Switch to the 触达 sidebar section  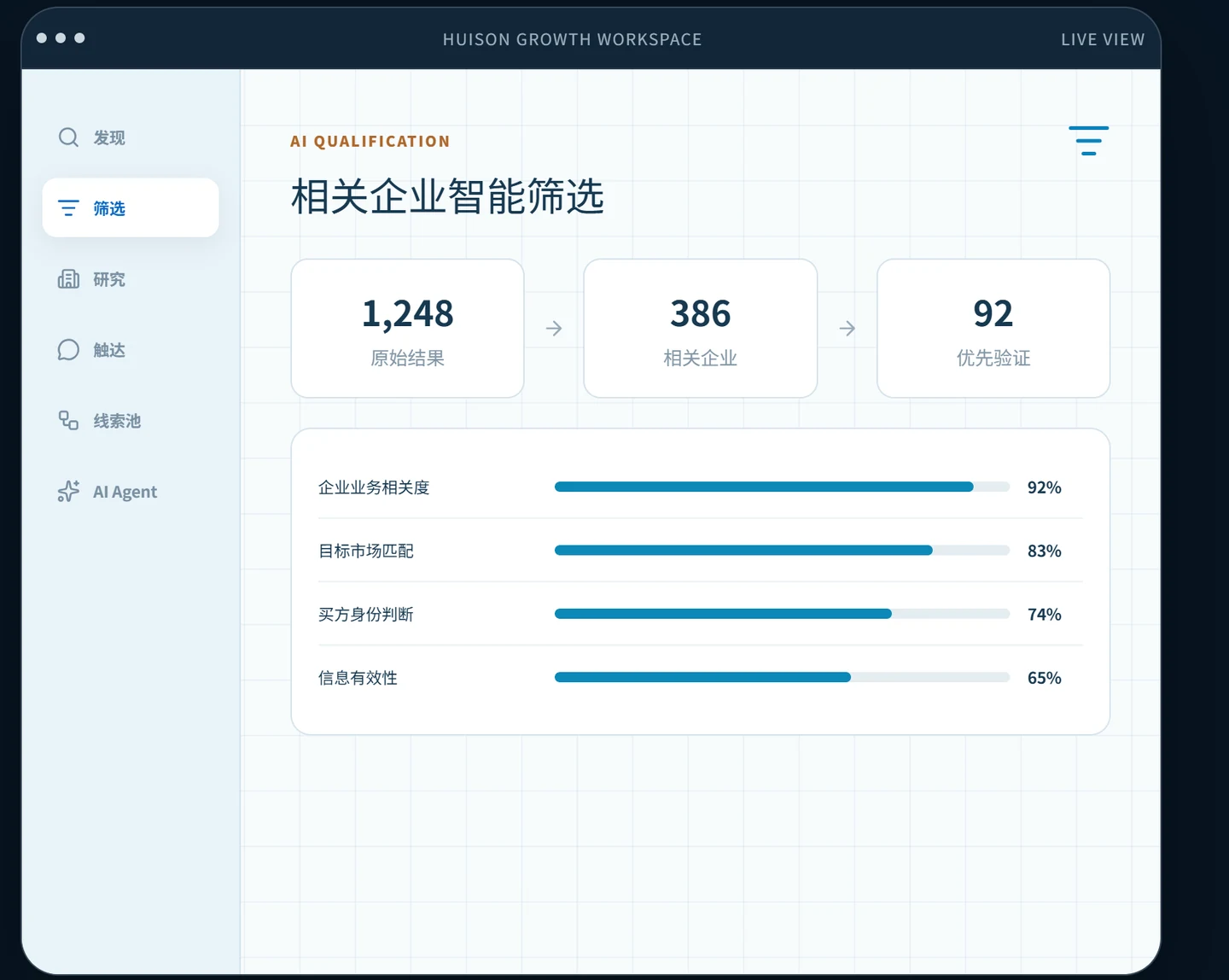pyautogui.click(x=131, y=350)
